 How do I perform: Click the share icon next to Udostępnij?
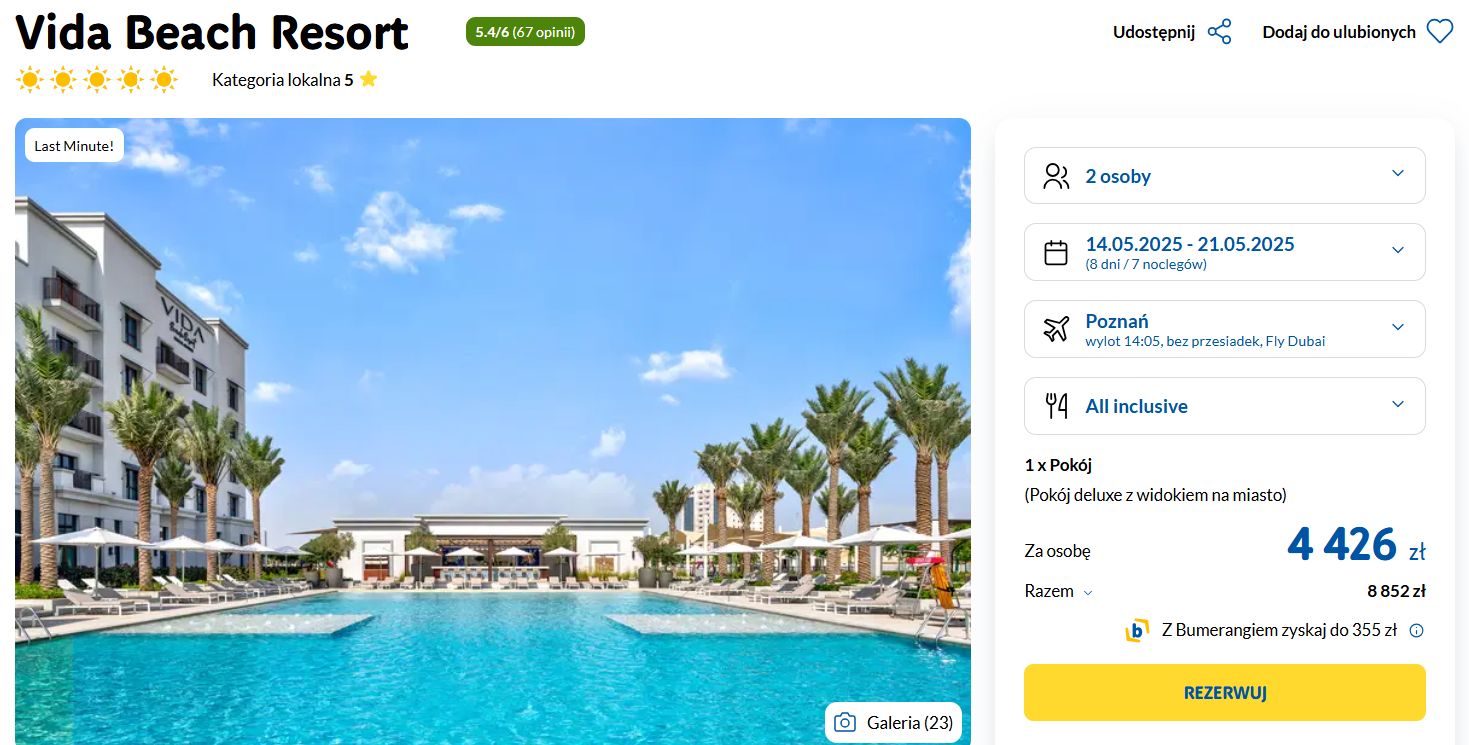click(1219, 32)
